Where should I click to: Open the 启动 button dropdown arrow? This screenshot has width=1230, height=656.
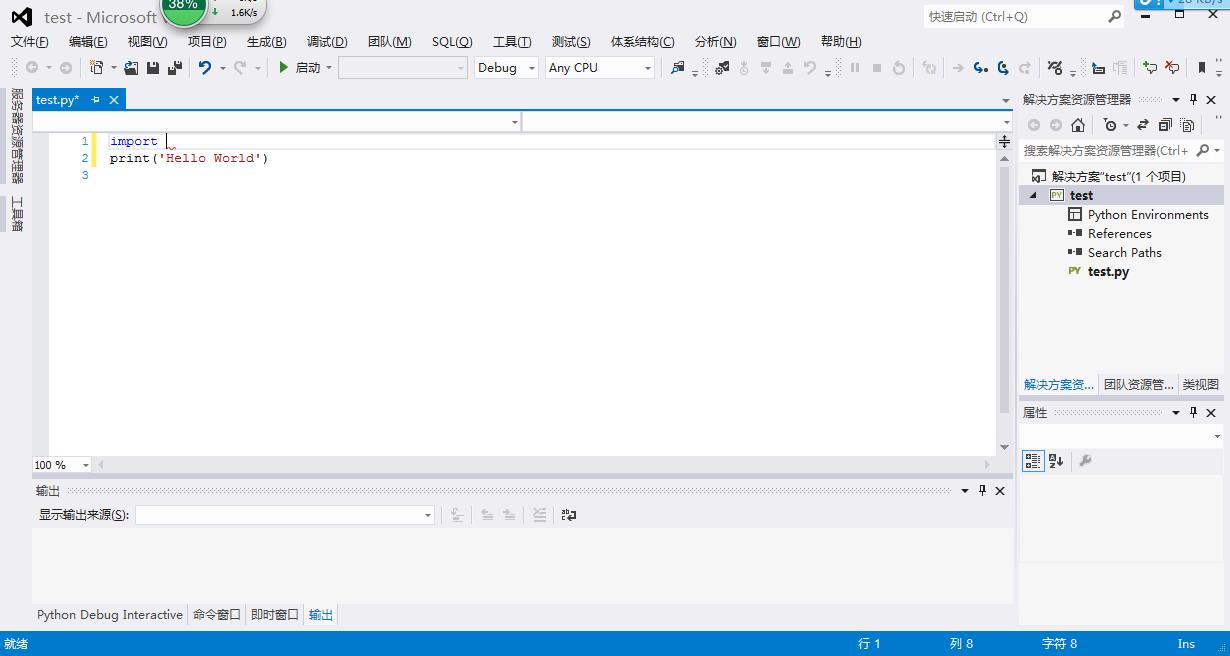point(329,68)
